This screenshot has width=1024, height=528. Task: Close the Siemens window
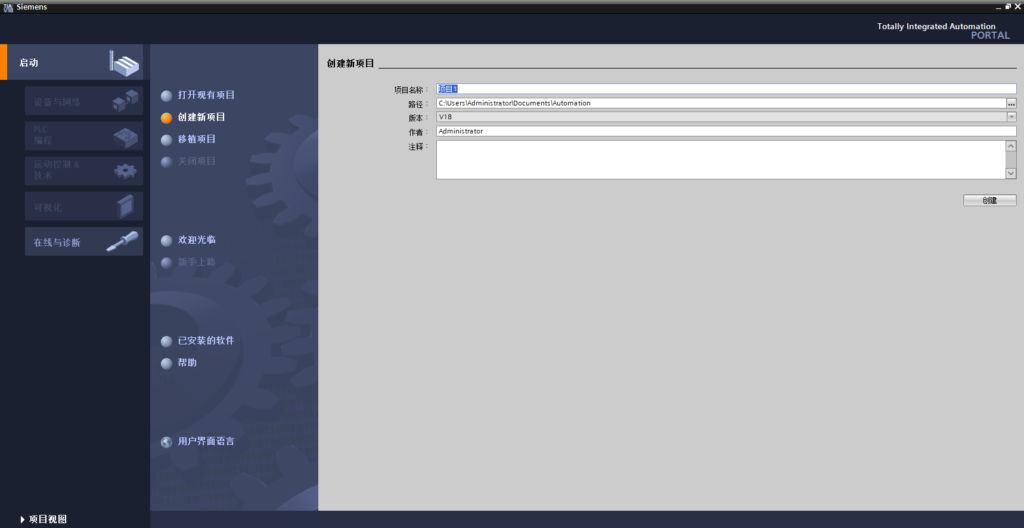tap(1017, 7)
